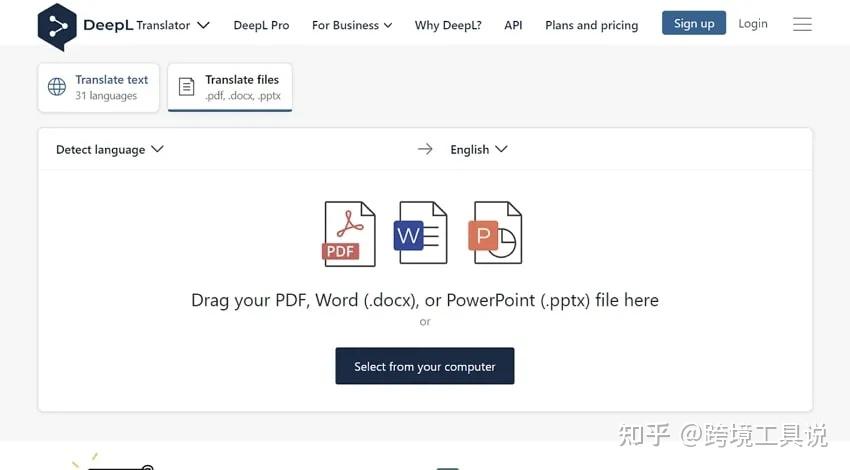Click the arrow between the language selectors
Viewport: 850px width, 470px height.
pos(425,149)
